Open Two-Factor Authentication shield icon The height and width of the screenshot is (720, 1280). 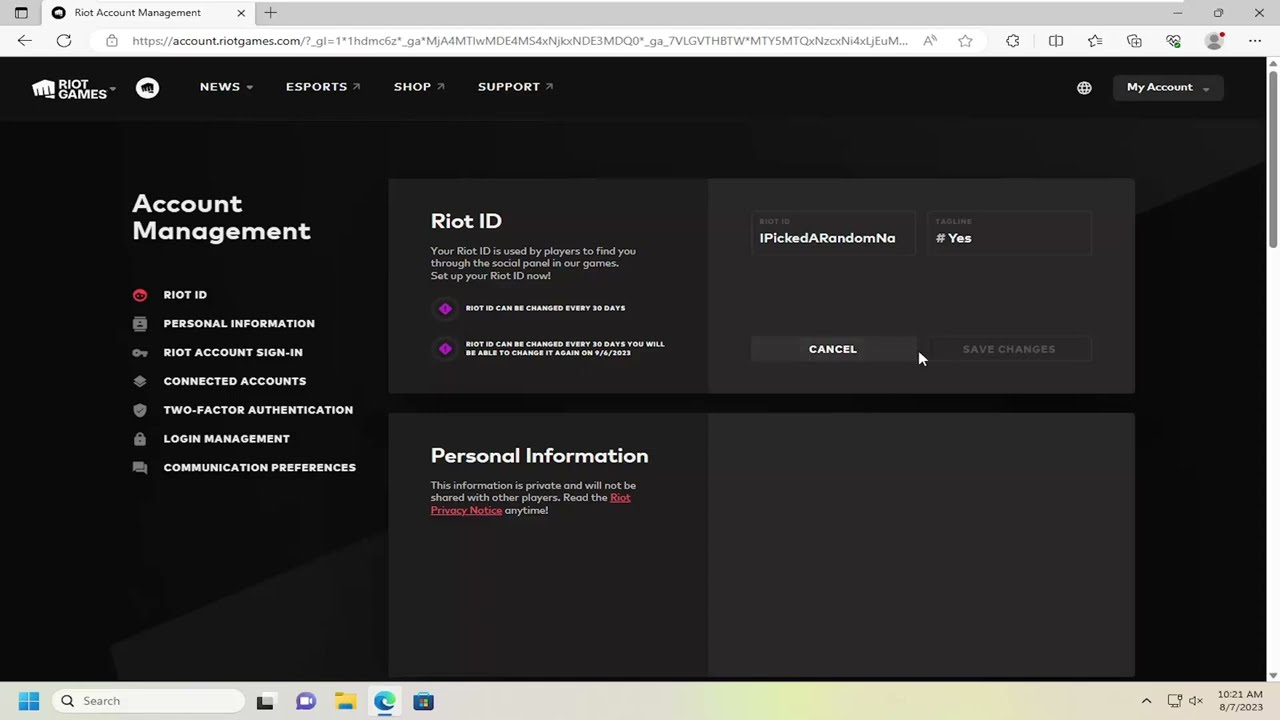coord(140,410)
